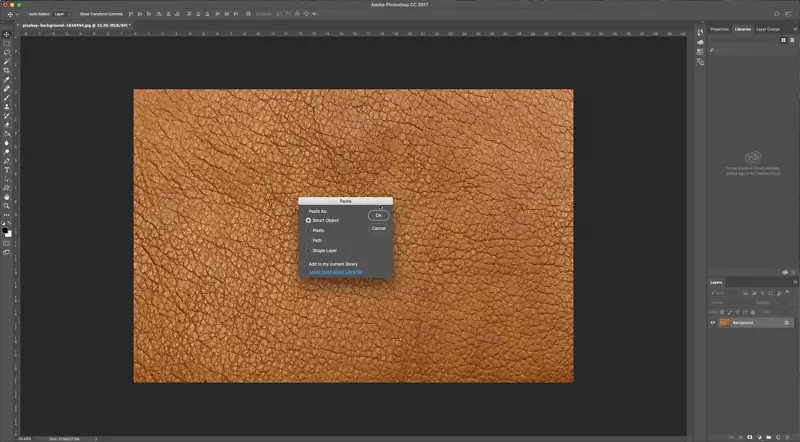This screenshot has width=800, height=442.
Task: Filter layers by type (T) icon
Action: tap(762, 293)
